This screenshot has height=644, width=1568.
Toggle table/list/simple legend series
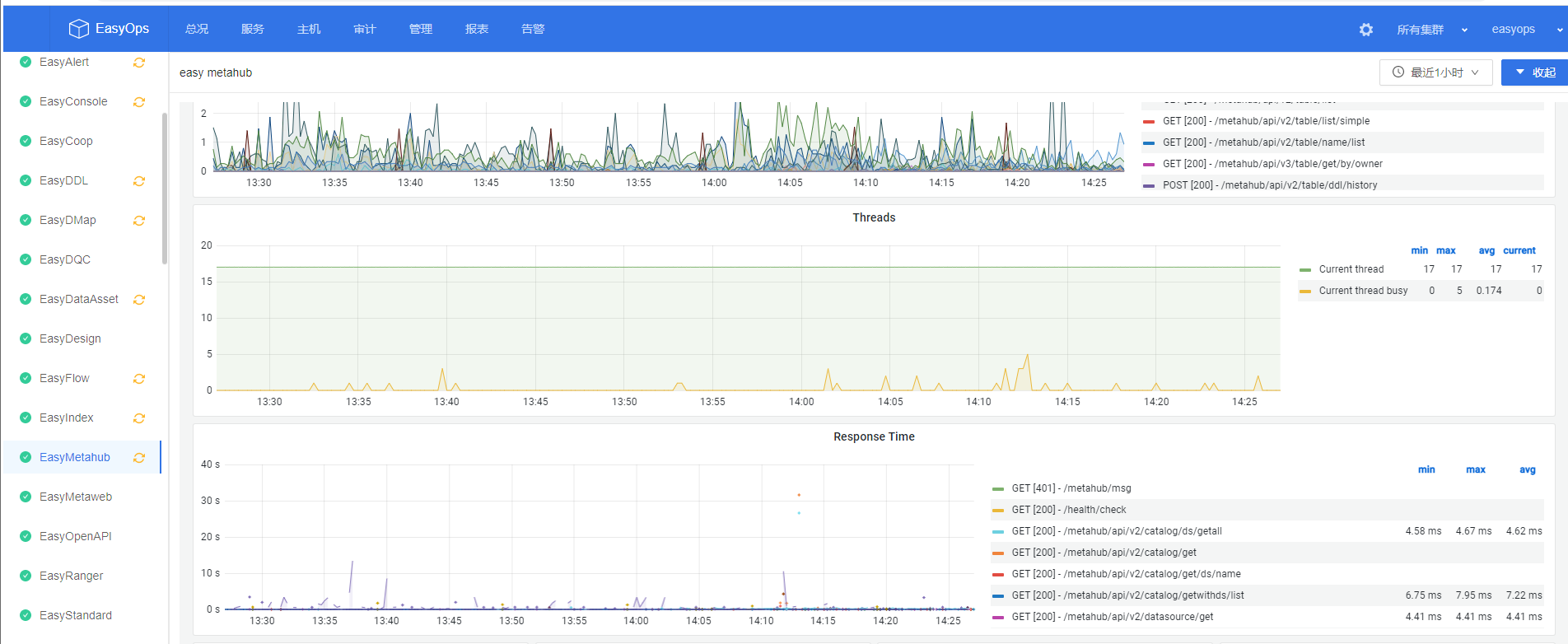tap(1266, 121)
